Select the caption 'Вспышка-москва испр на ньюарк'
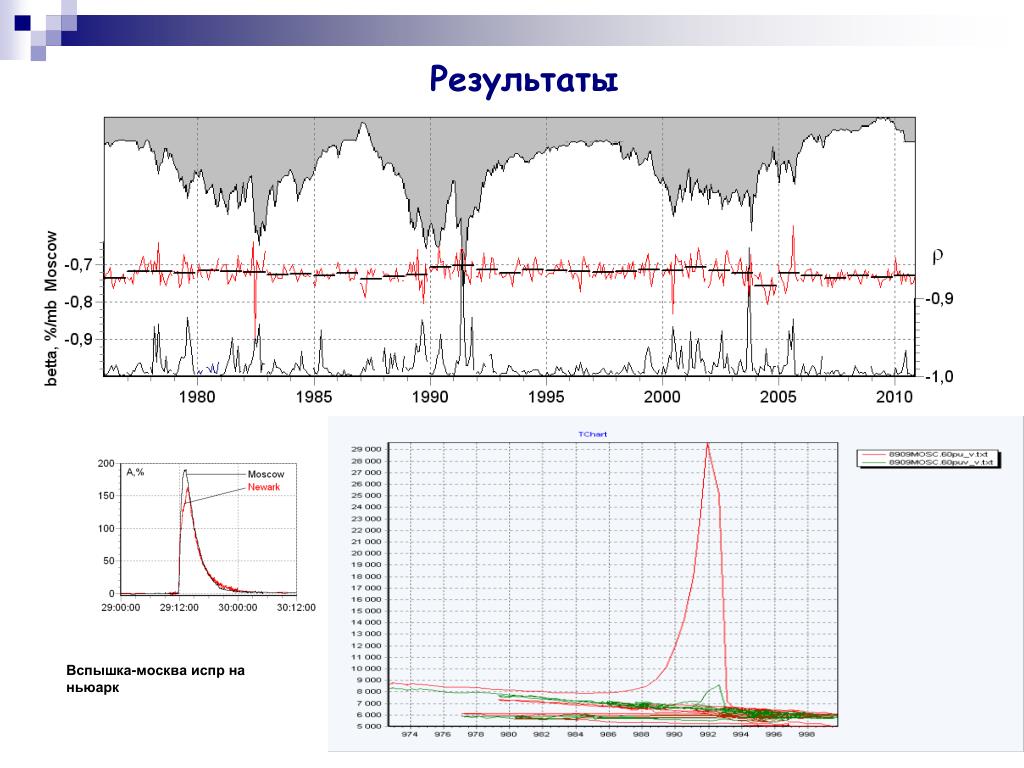This screenshot has width=1024, height=768. coord(155,679)
